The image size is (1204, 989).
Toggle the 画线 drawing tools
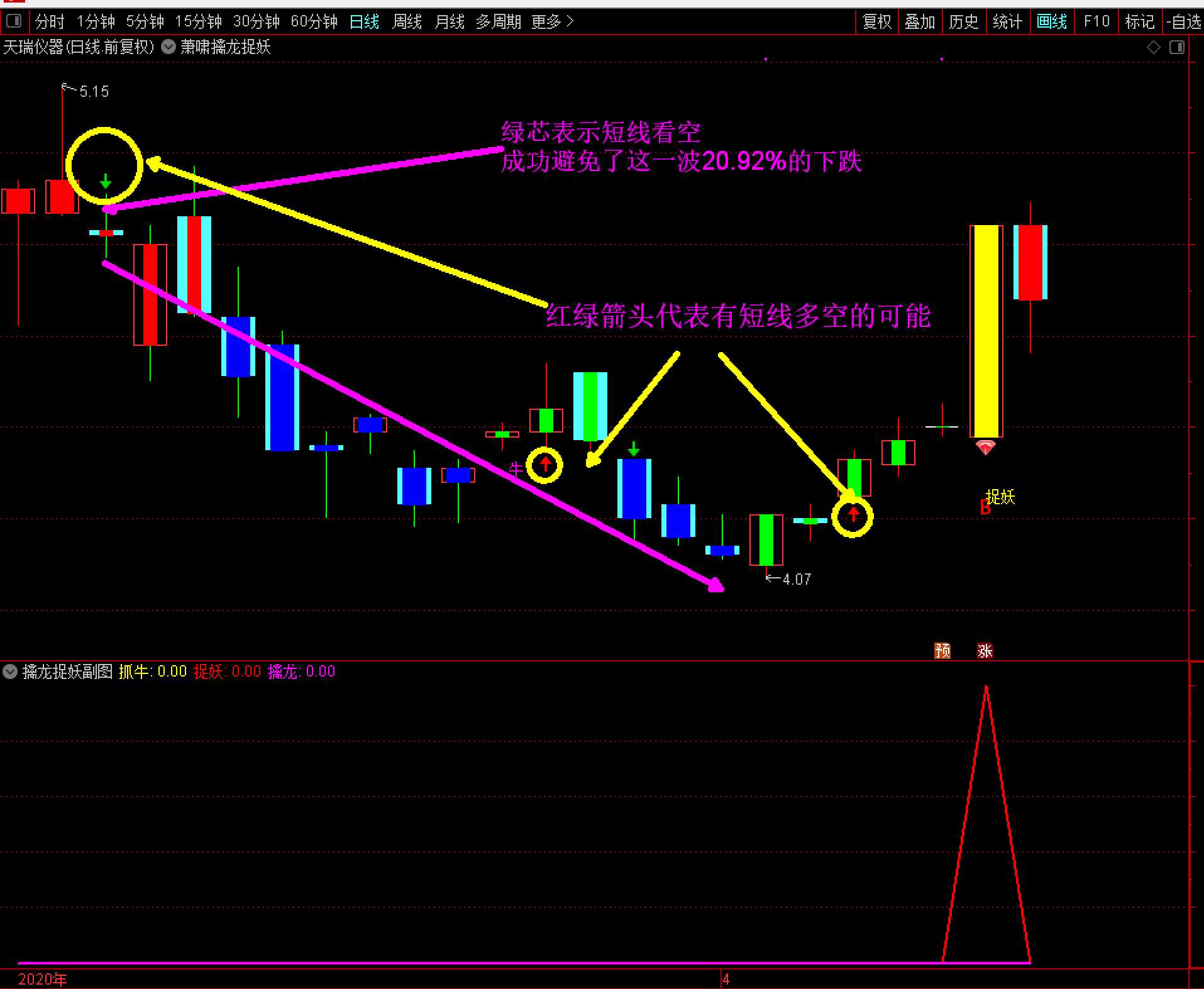(x=1051, y=22)
